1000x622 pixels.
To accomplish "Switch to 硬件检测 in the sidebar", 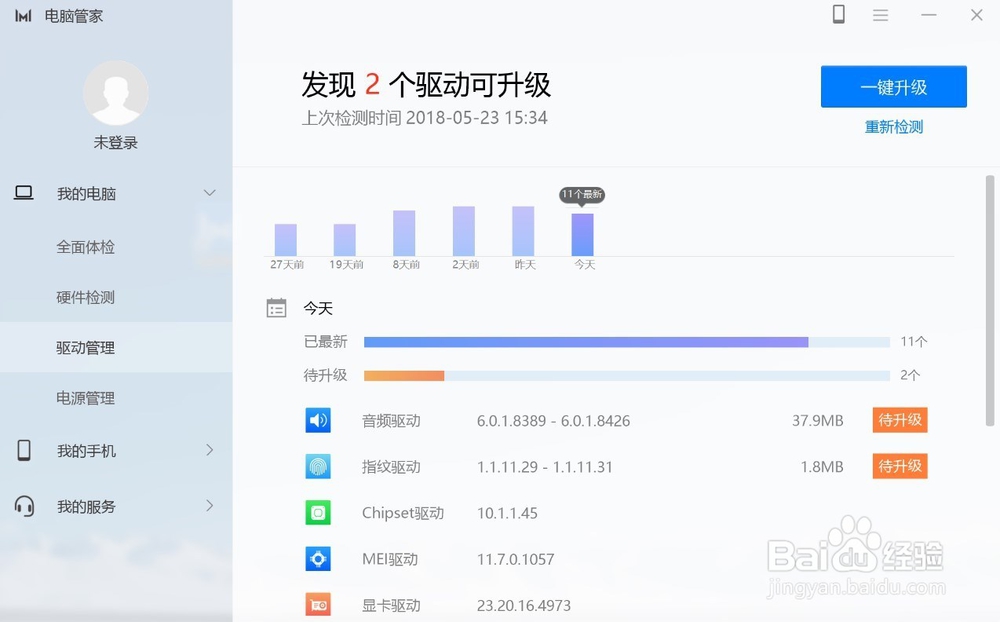I will (x=85, y=297).
